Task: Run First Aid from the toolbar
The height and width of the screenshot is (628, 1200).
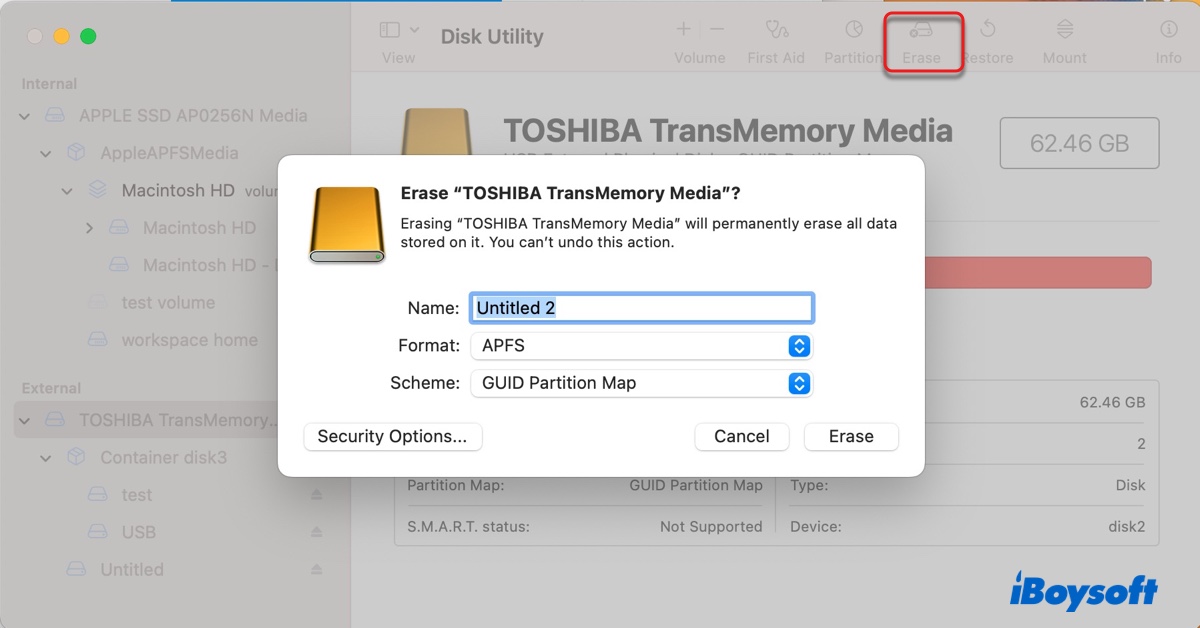Action: [776, 40]
